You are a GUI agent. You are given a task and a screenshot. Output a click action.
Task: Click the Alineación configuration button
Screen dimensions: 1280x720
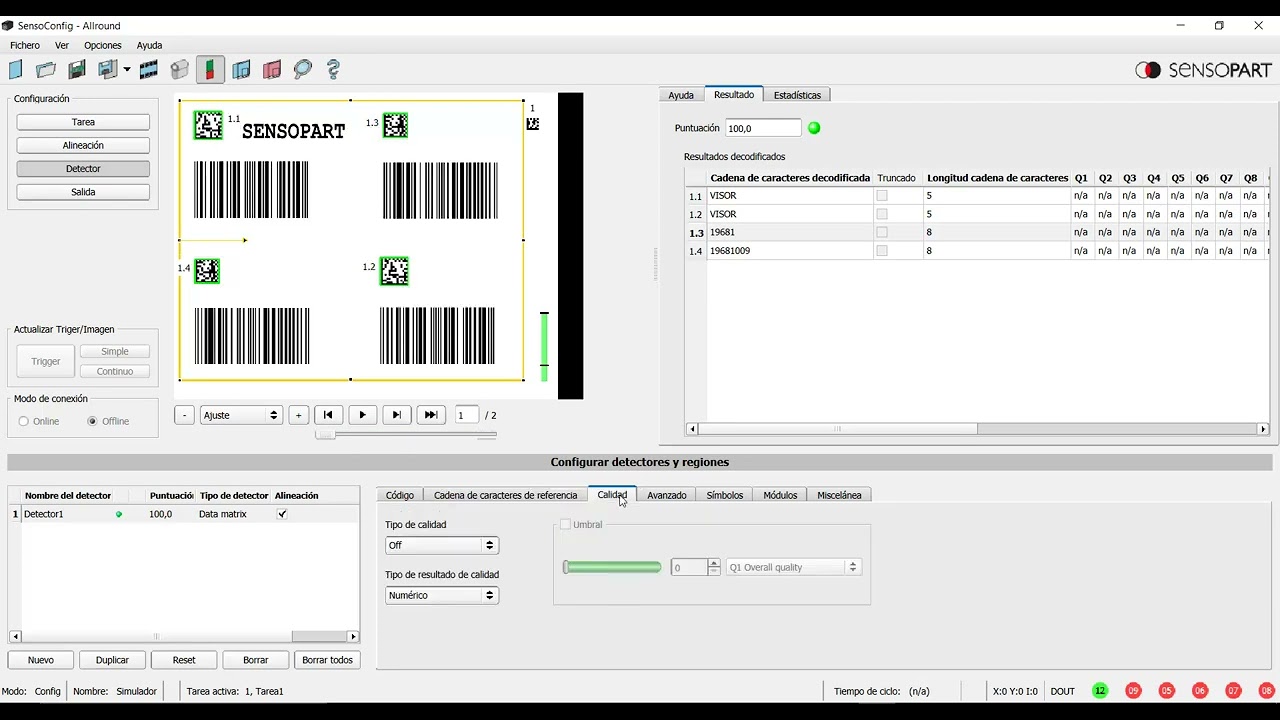[x=83, y=145]
